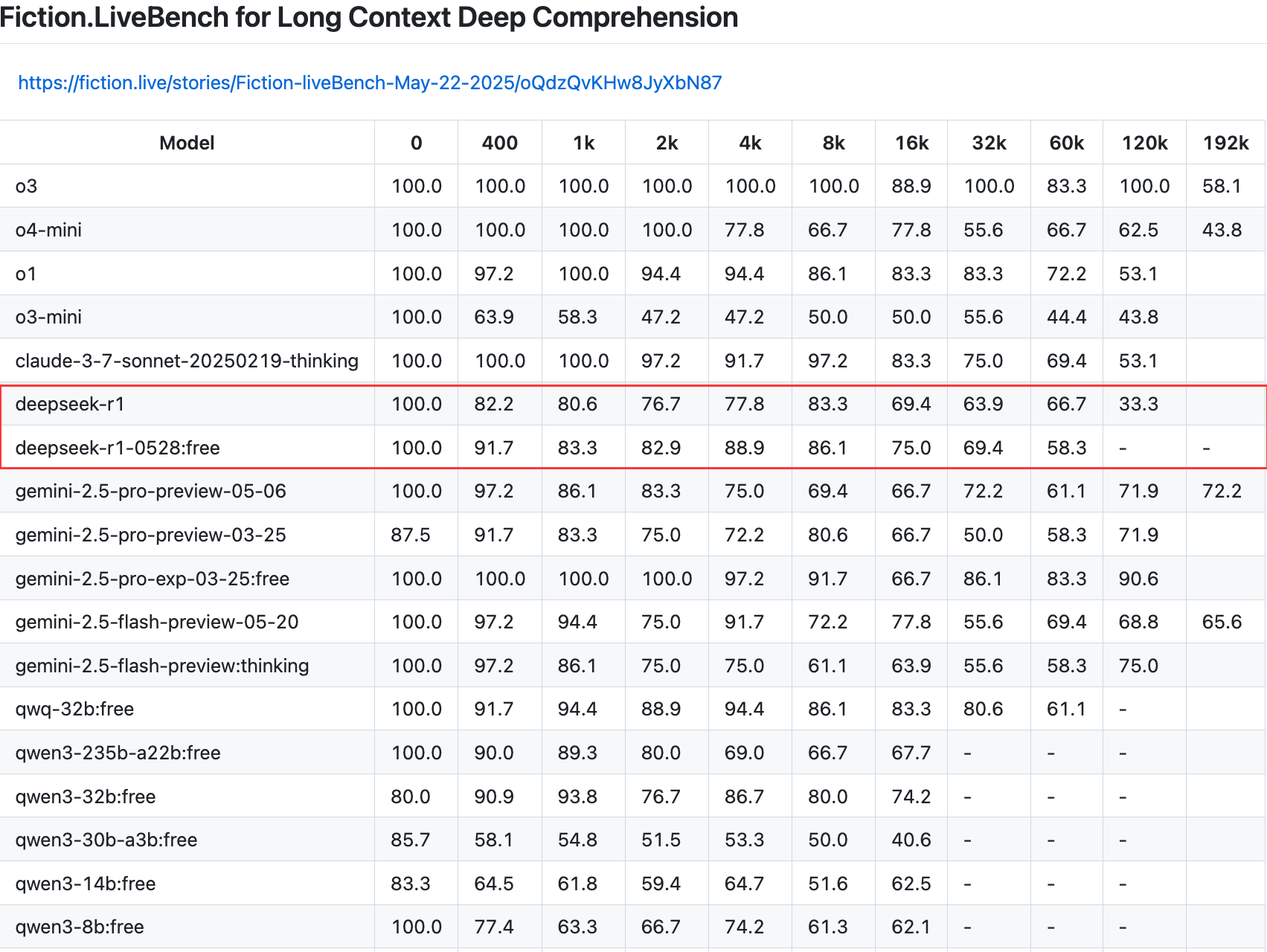Select the claude-3-7-sonnet-20250219-thinking model name
The image size is (1267, 952).
pyautogui.click(x=187, y=361)
